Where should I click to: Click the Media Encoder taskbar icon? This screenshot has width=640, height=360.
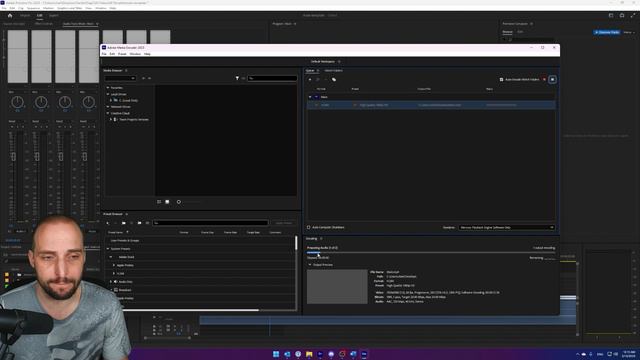364,354
